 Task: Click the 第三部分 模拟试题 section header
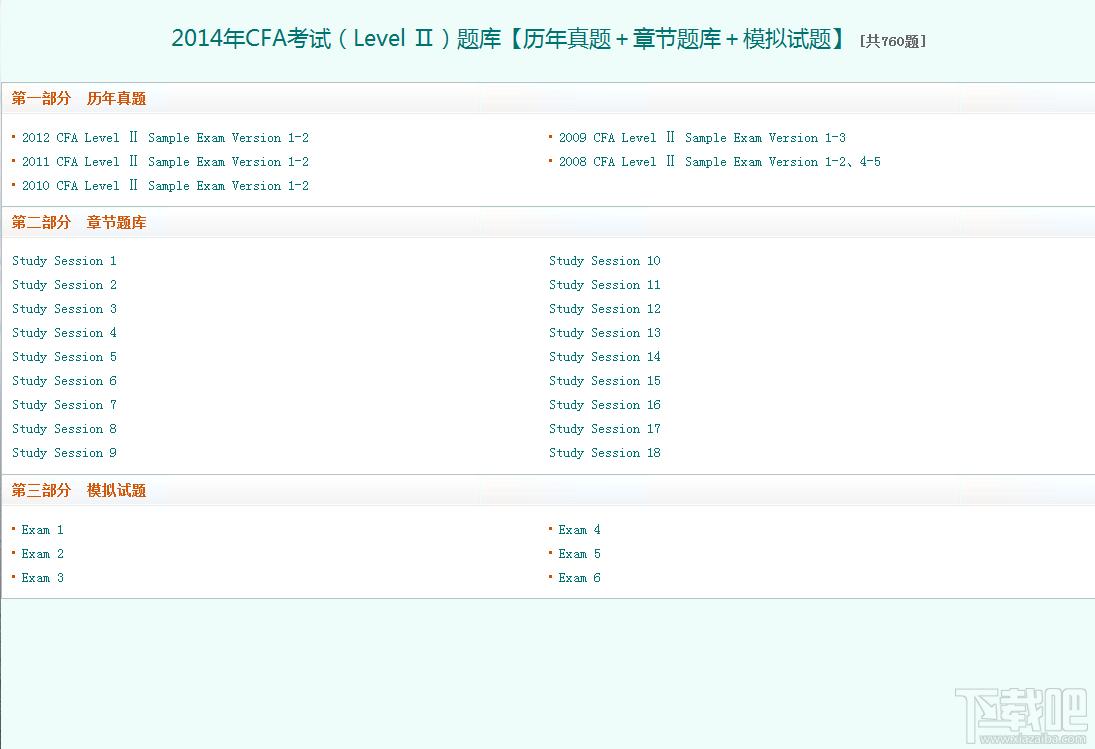[x=79, y=490]
